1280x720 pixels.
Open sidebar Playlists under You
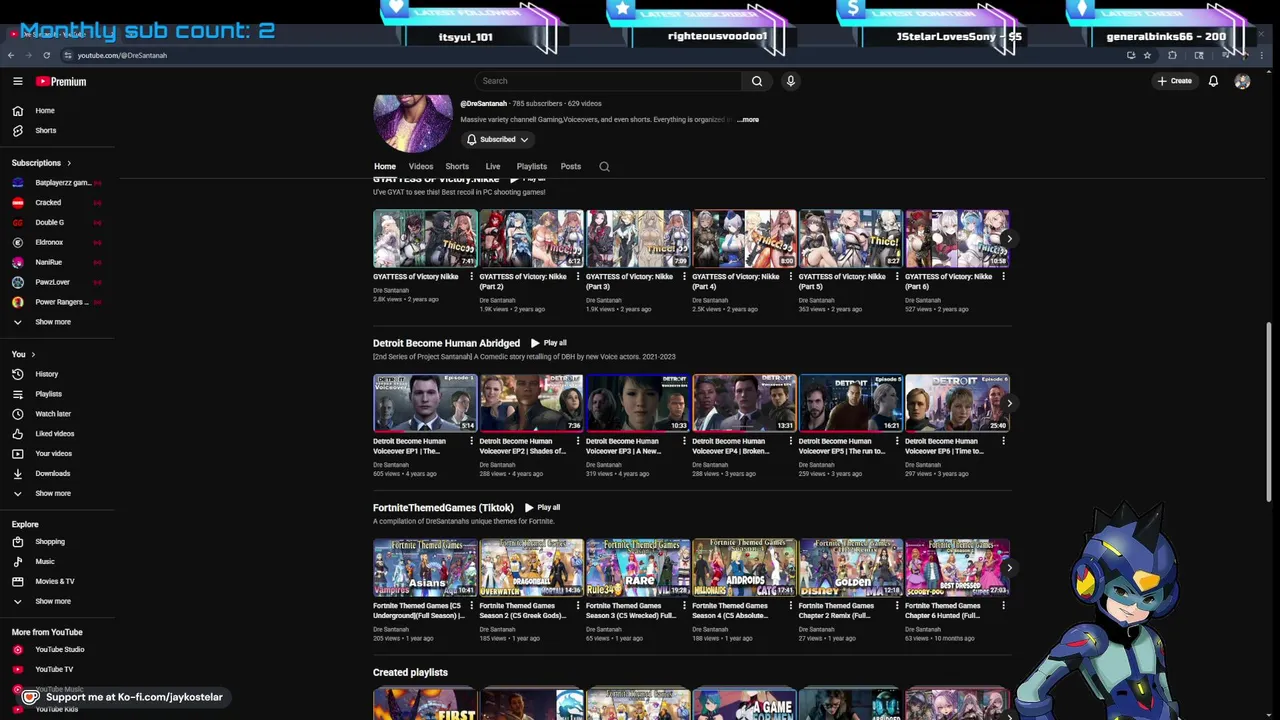point(48,394)
